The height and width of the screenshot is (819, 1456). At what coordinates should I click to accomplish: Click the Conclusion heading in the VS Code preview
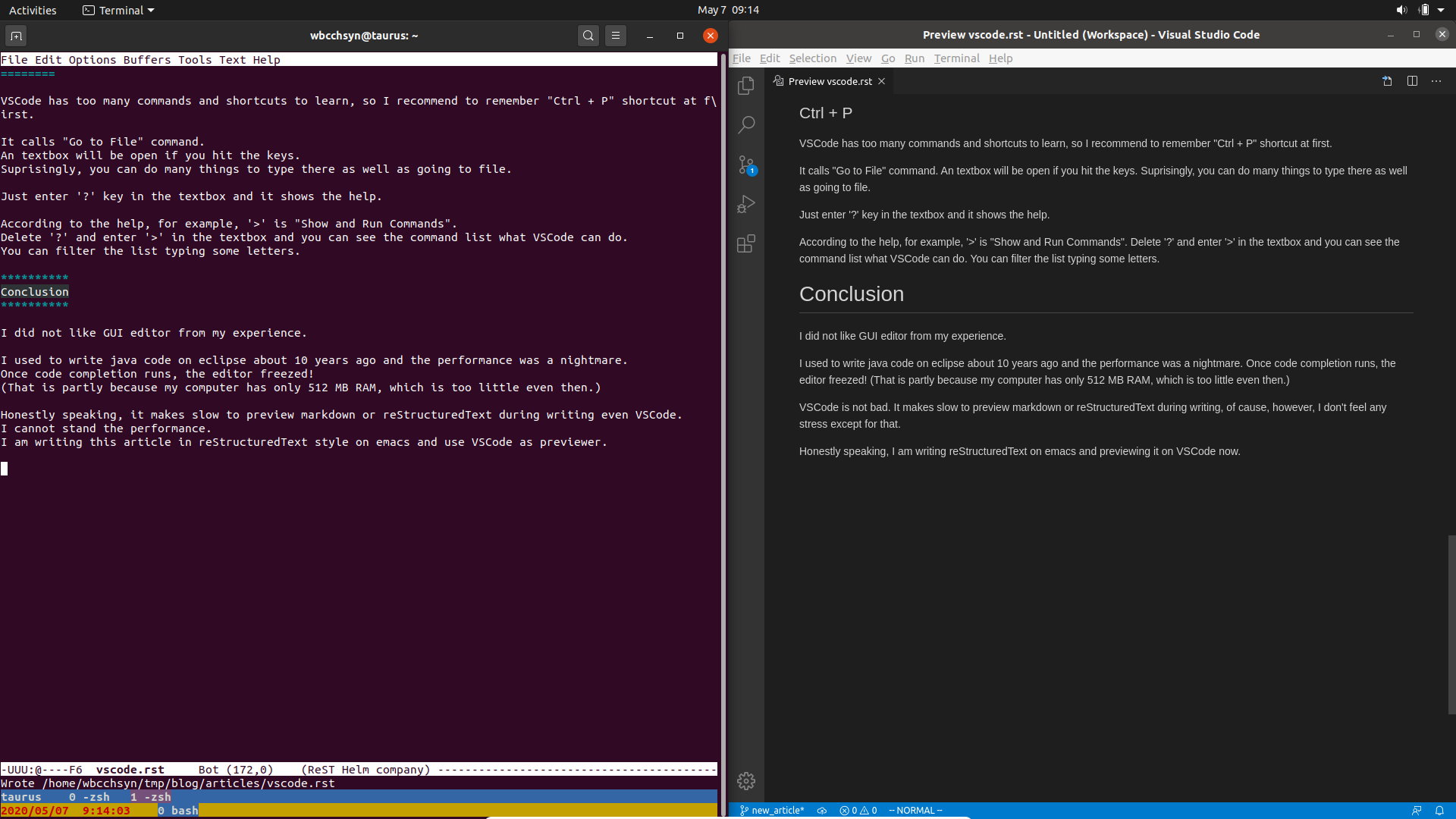(852, 294)
